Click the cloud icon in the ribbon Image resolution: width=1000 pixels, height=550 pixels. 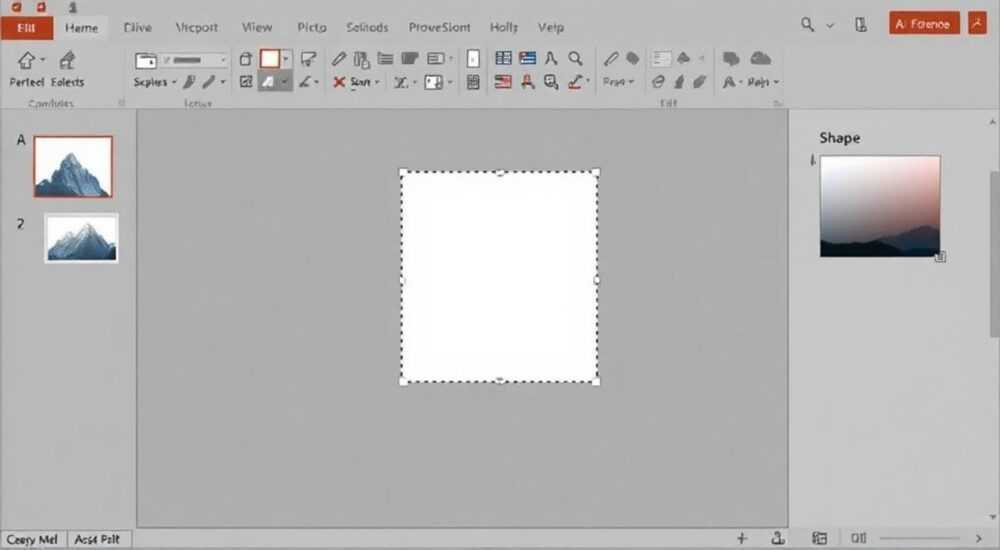(760, 59)
